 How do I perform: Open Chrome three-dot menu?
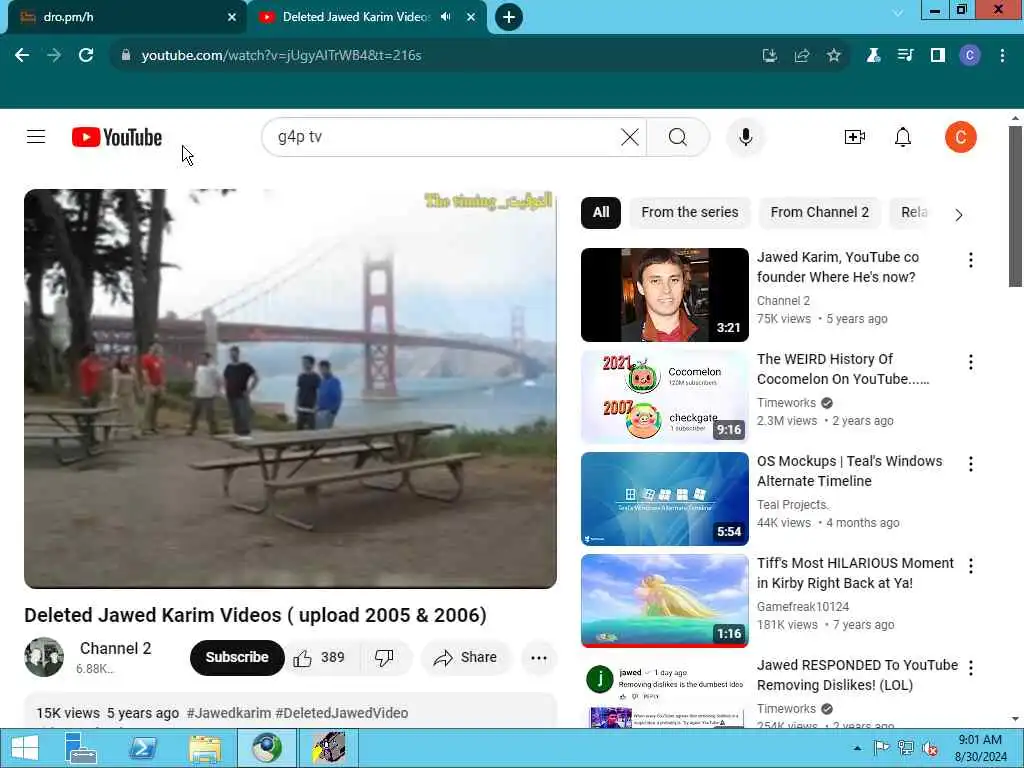[x=1002, y=56]
